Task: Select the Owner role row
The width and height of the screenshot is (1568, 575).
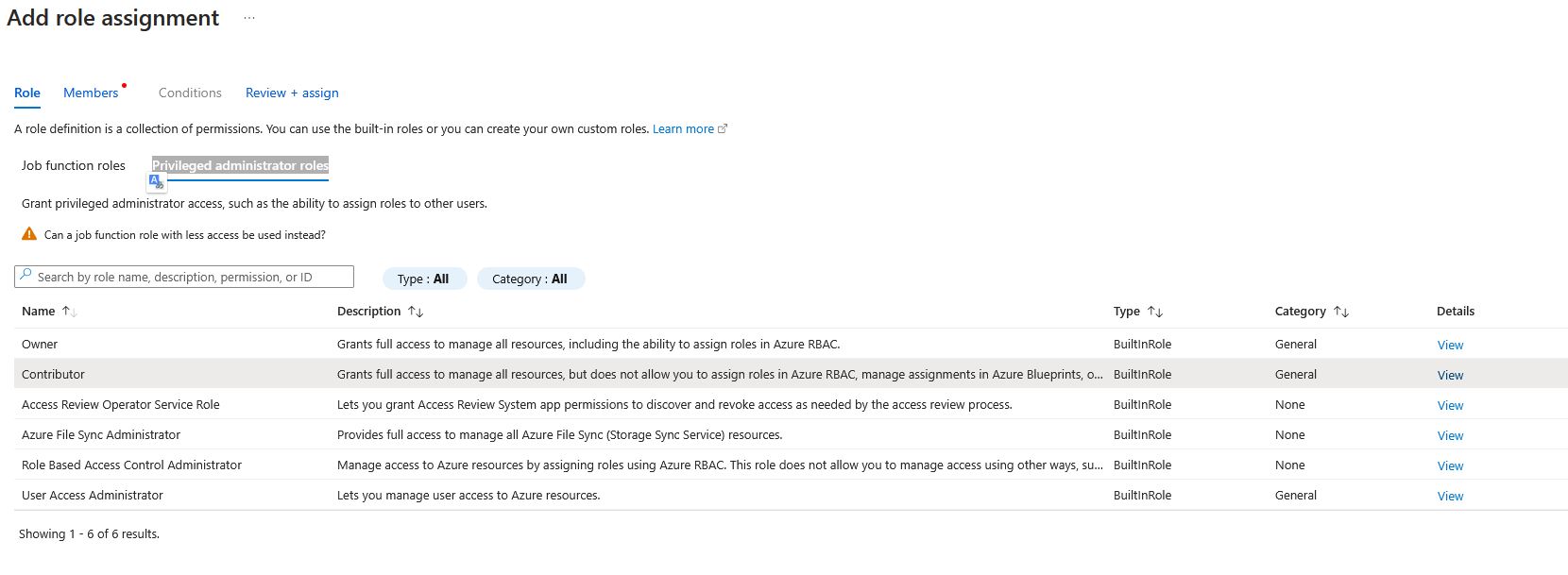Action: coord(791,344)
